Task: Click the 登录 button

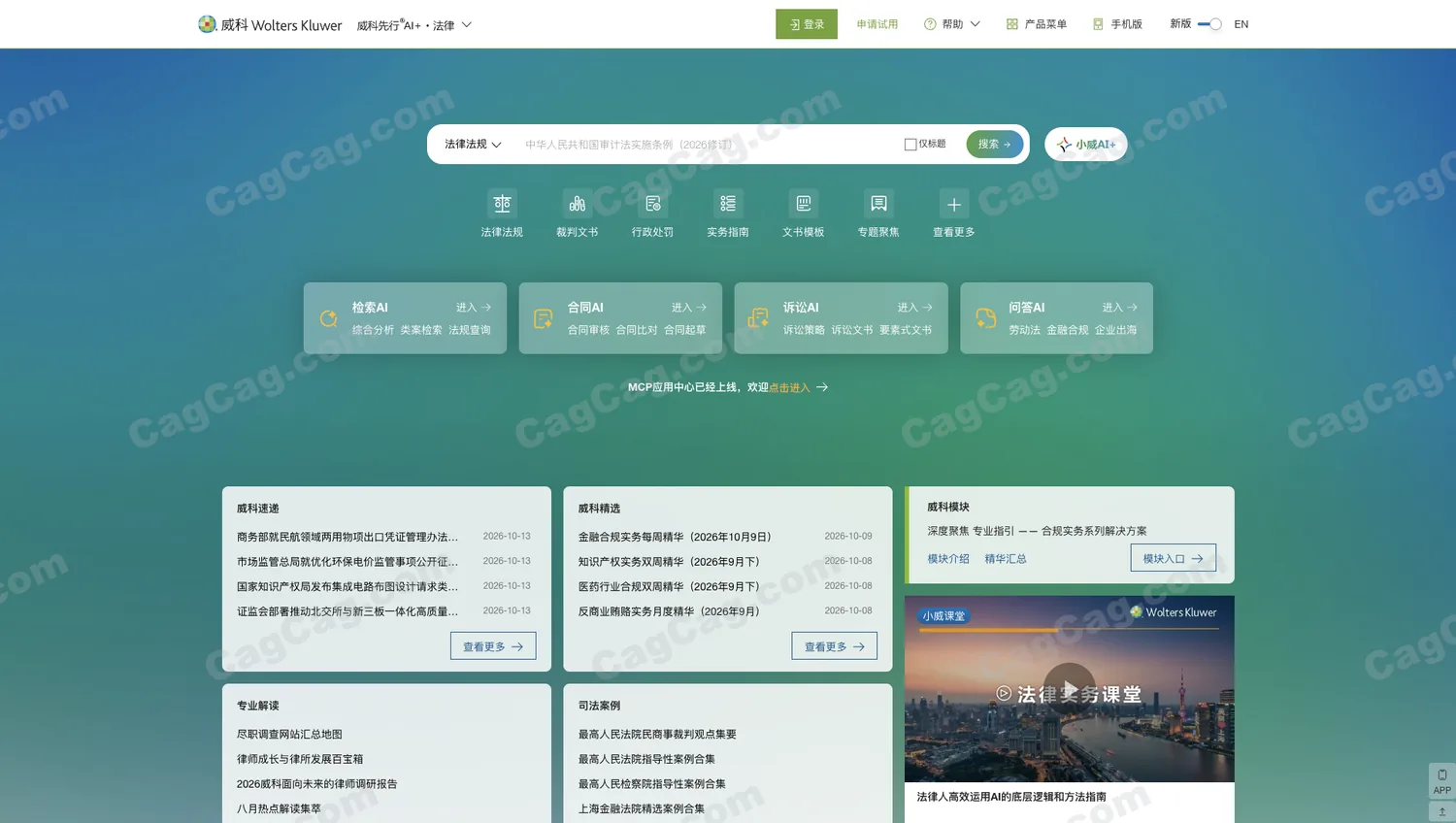Action: pos(807,24)
